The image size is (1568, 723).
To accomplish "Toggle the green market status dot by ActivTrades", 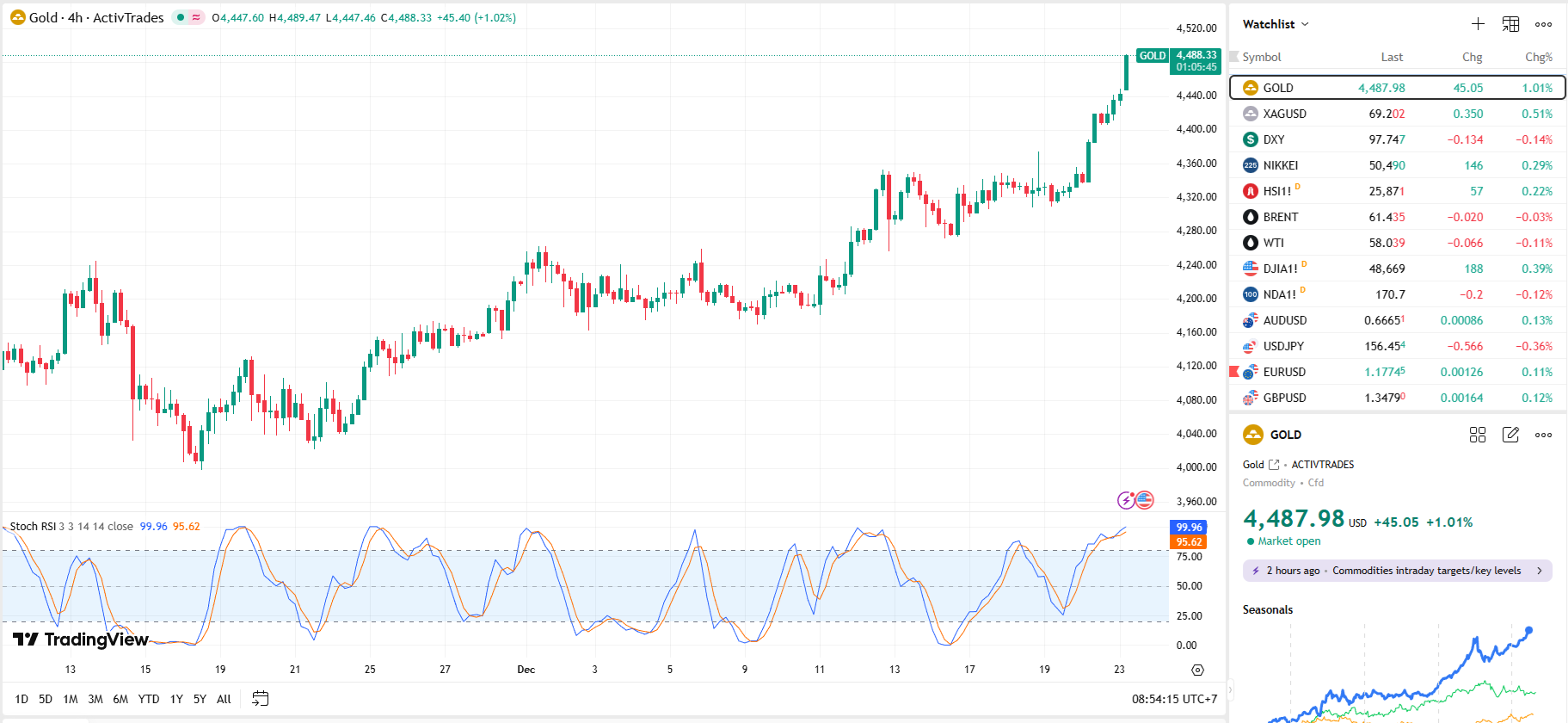I will (x=181, y=17).
